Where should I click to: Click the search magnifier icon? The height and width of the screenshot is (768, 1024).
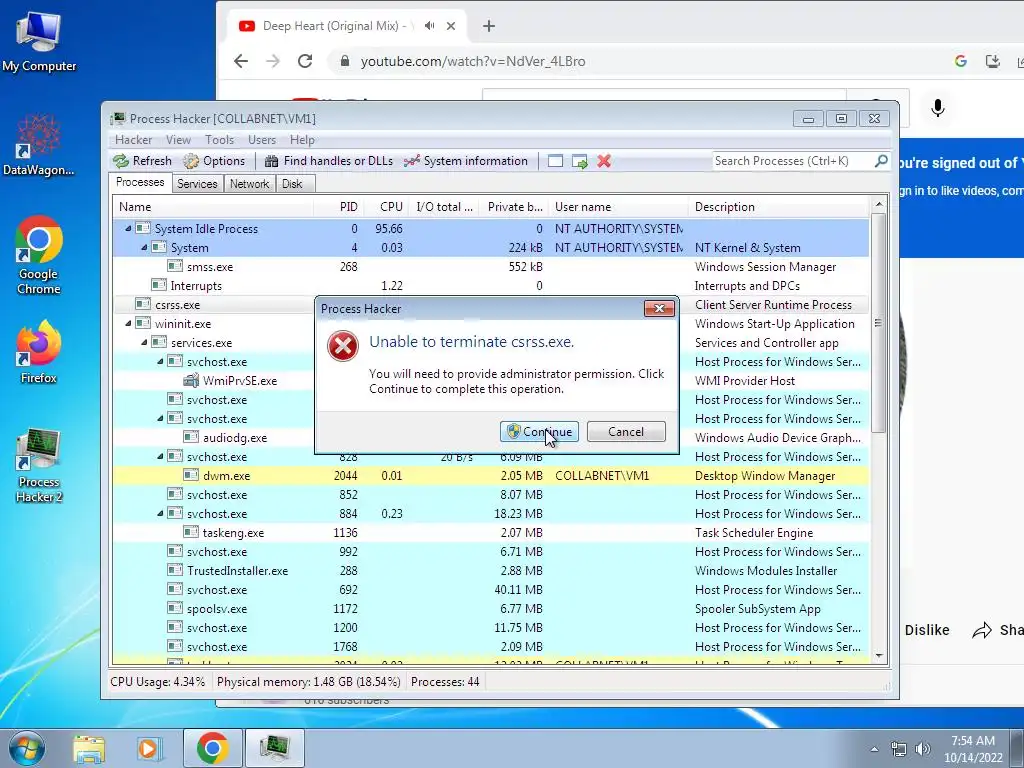click(881, 161)
